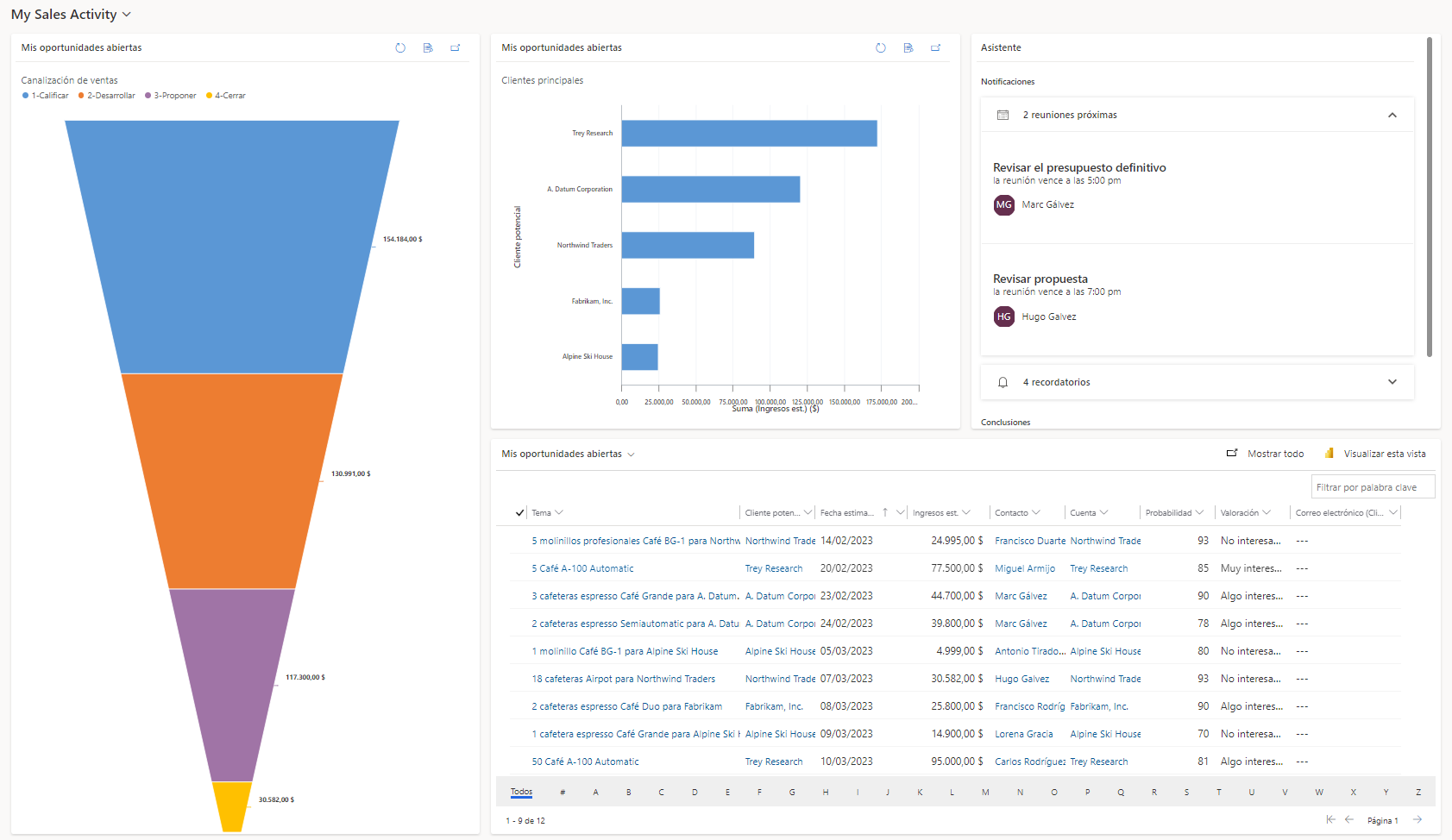Go to next page arrow

pos(1417,819)
